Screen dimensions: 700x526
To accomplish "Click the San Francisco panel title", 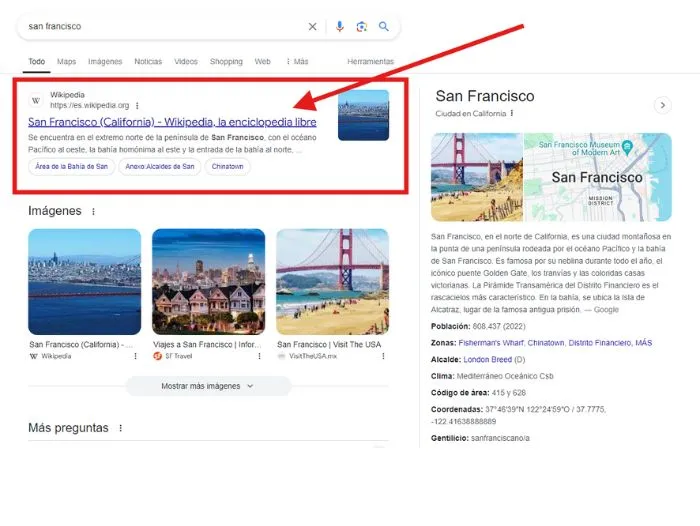I will (485, 96).
